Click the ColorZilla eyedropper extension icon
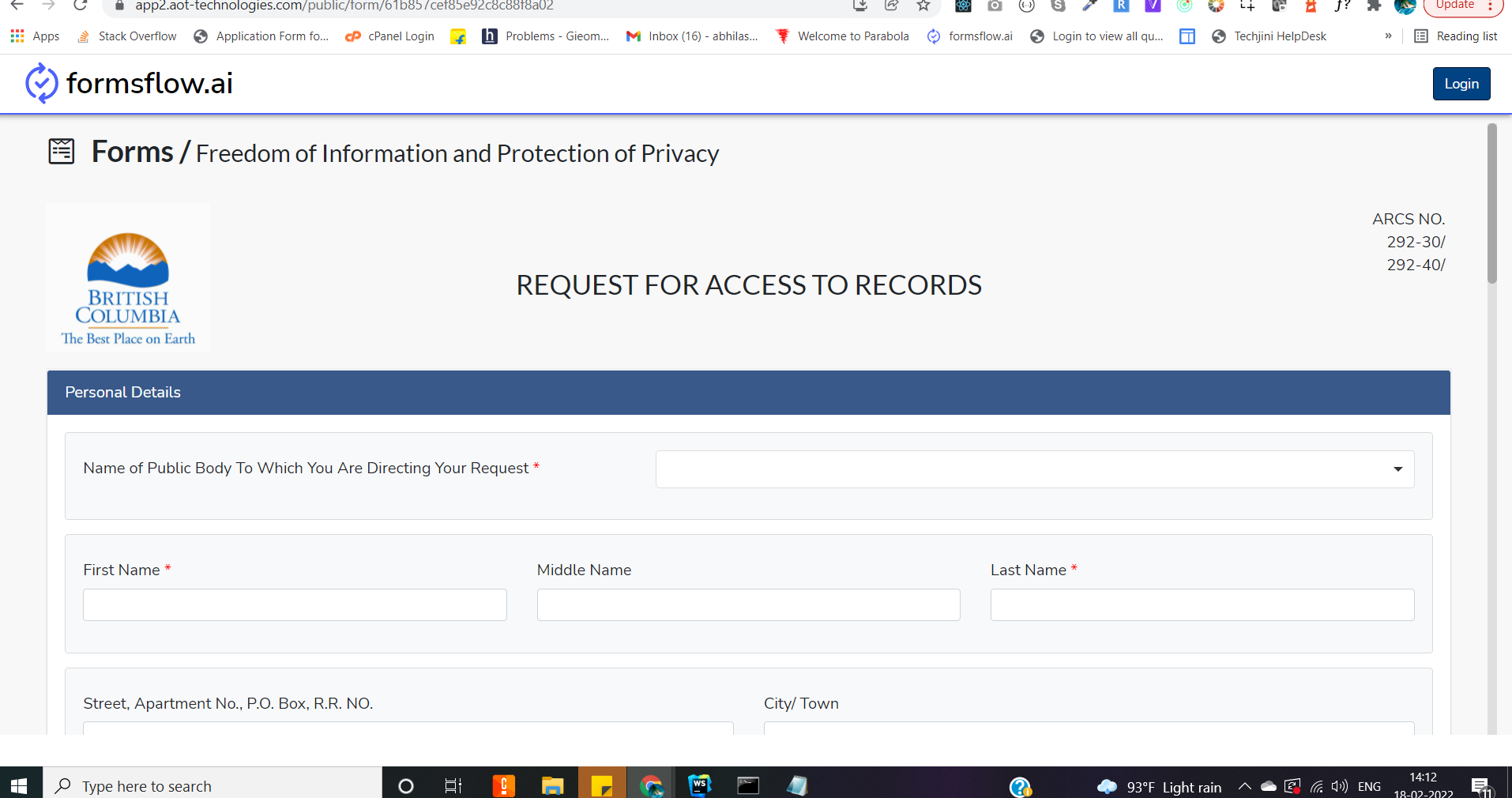 point(1089,6)
